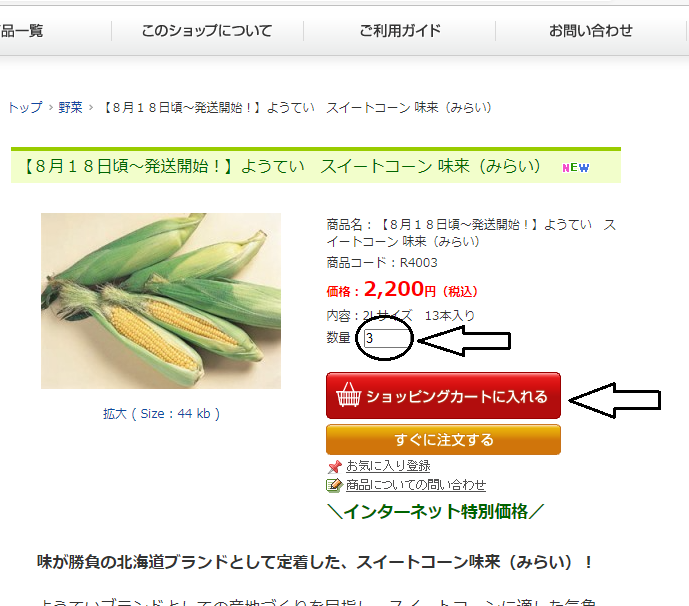This screenshot has height=606, width=689.
Task: Click the NEW badge beside the product title
Action: click(576, 167)
